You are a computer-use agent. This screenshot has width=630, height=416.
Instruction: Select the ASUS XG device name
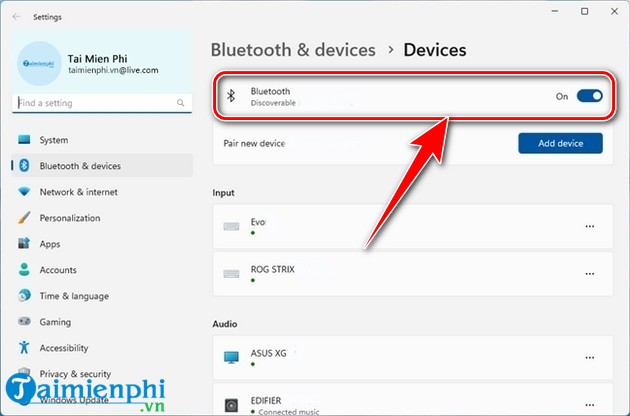pyautogui.click(x=268, y=353)
